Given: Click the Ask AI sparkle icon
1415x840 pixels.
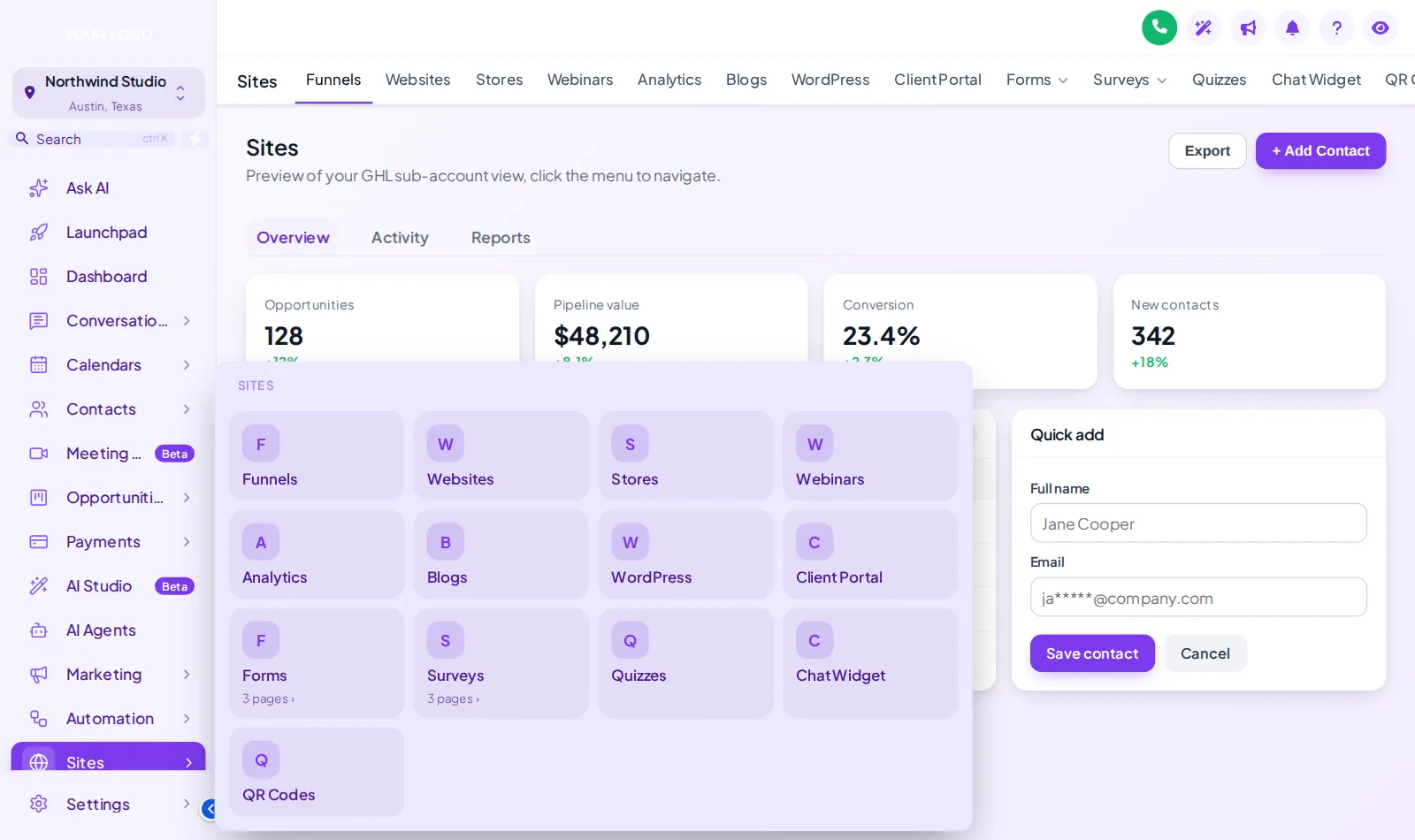Looking at the screenshot, I should coord(39,188).
